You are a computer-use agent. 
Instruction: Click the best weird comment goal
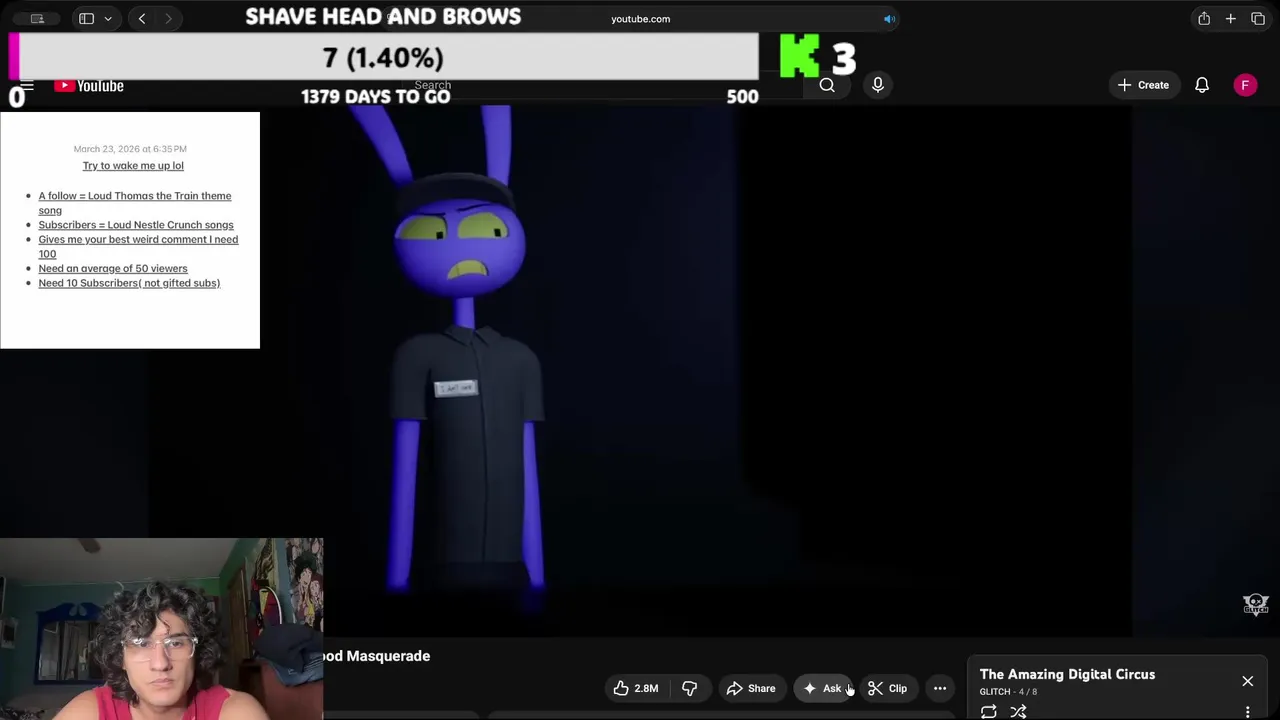(x=138, y=246)
